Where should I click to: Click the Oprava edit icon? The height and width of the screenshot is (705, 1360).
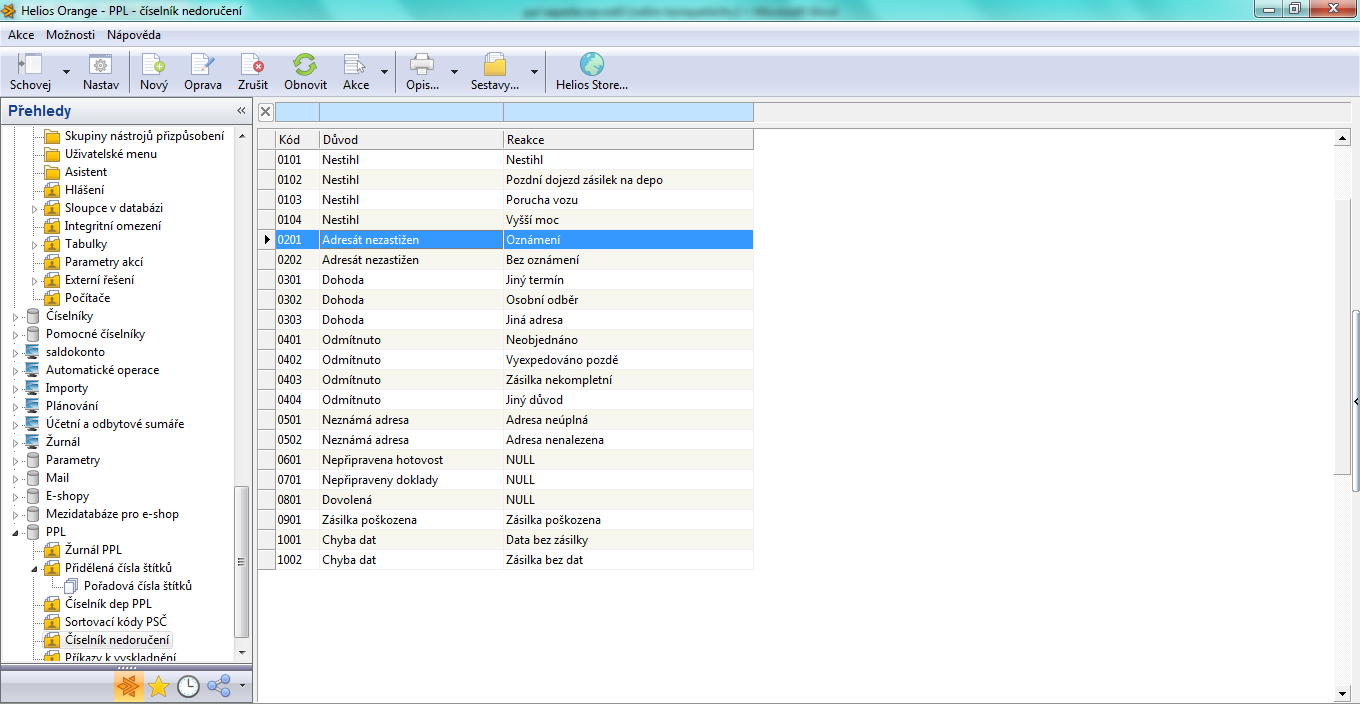pyautogui.click(x=203, y=64)
